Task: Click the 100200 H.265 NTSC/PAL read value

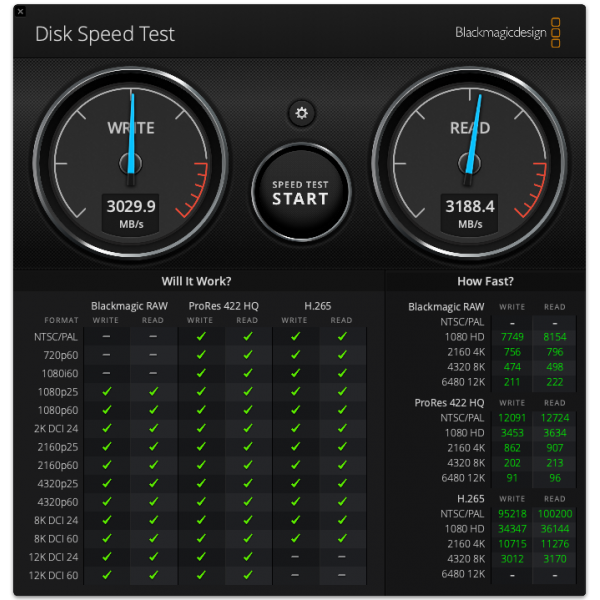Action: point(553,513)
